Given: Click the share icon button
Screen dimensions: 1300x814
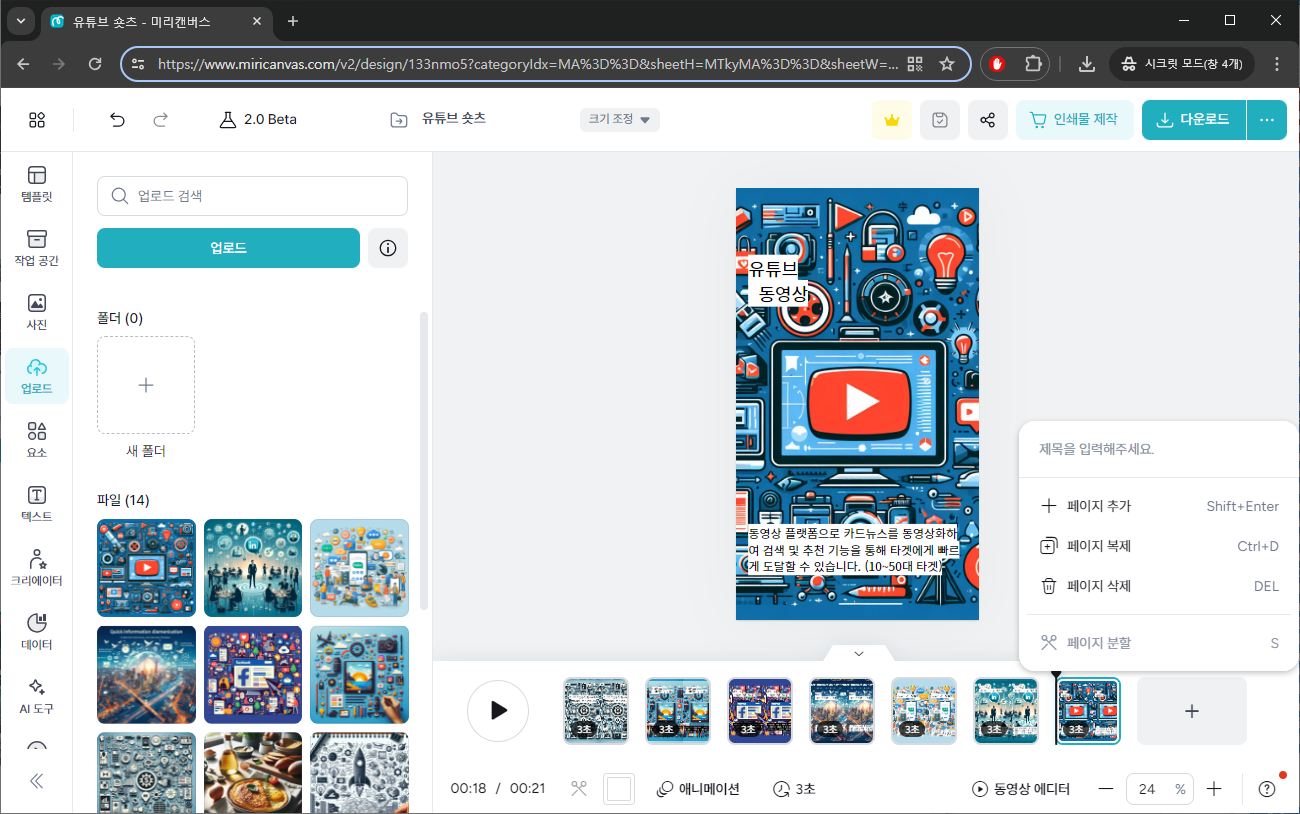Looking at the screenshot, I should (987, 120).
